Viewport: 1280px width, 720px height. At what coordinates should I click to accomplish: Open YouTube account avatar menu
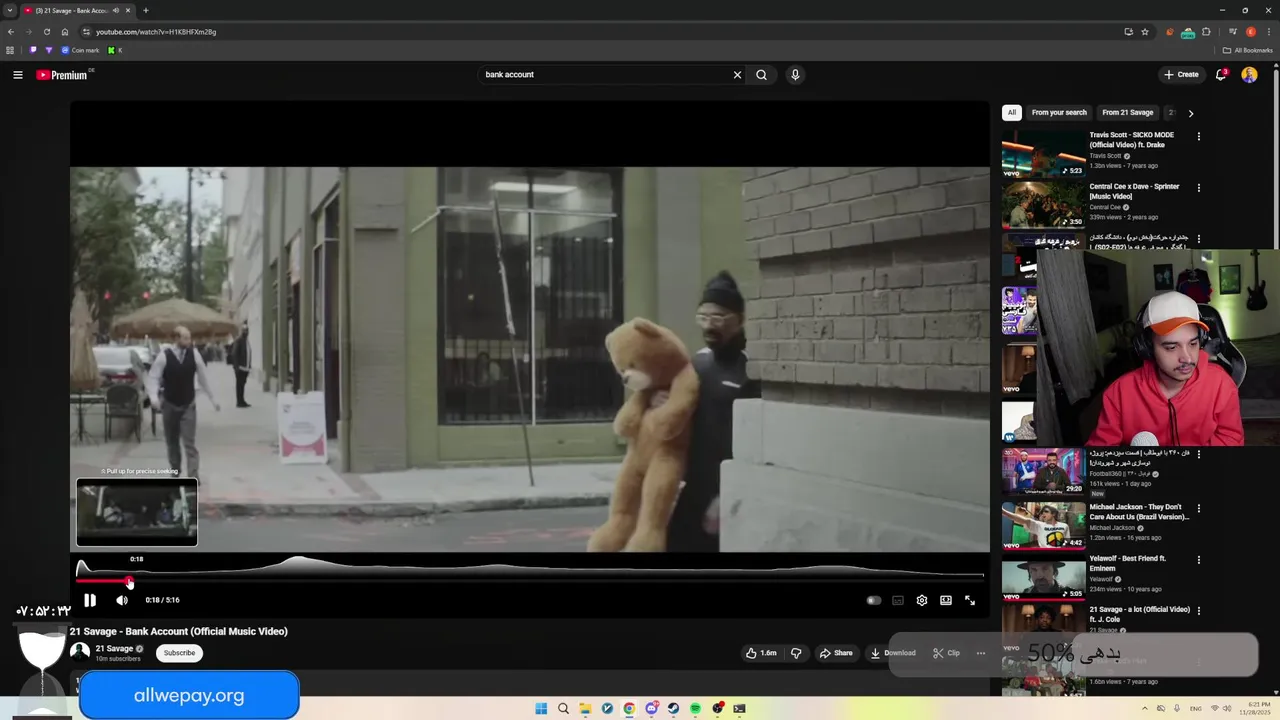tap(1249, 75)
